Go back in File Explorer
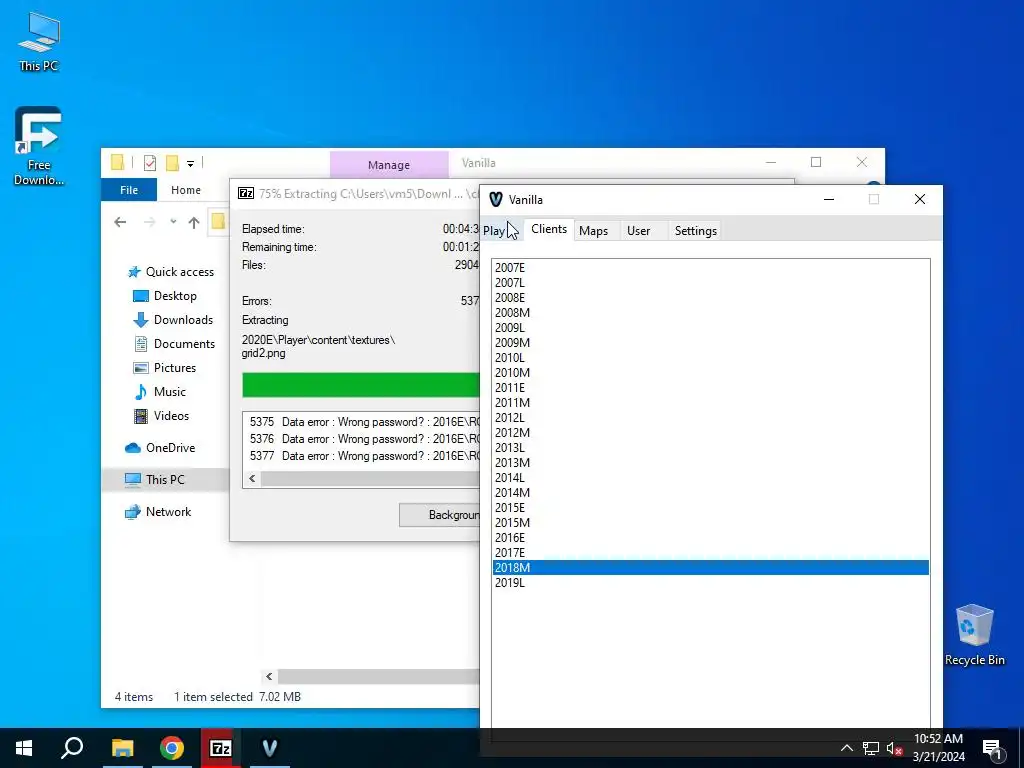The width and height of the screenshot is (1024, 768). 120,222
